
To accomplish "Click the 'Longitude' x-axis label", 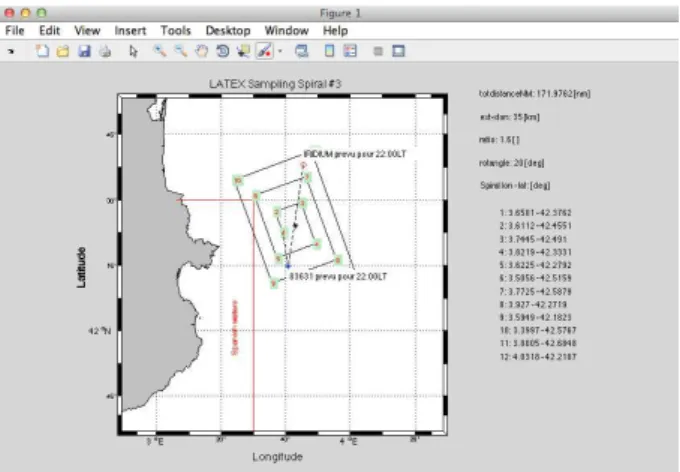I will (278, 456).
